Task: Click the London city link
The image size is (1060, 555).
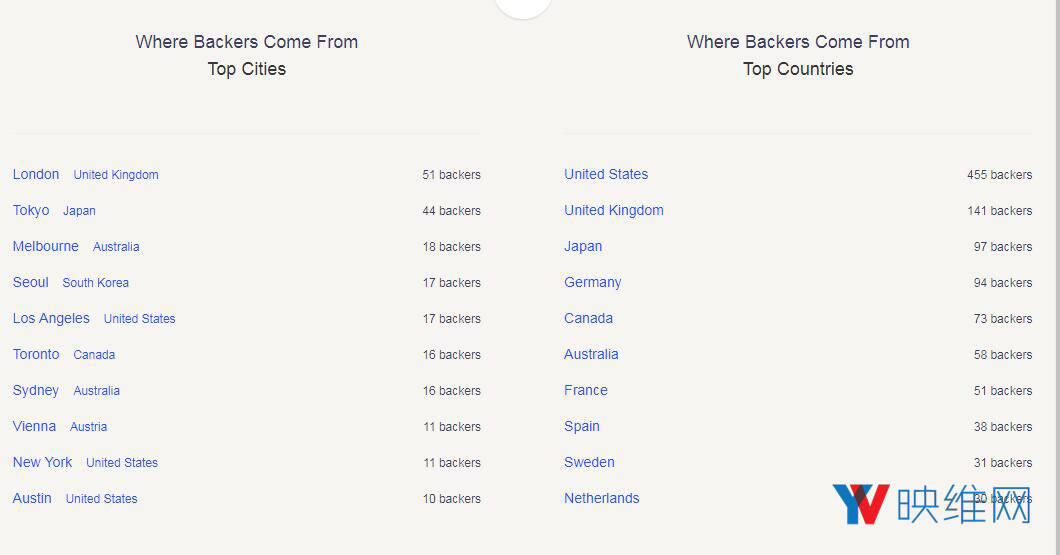Action: (36, 174)
